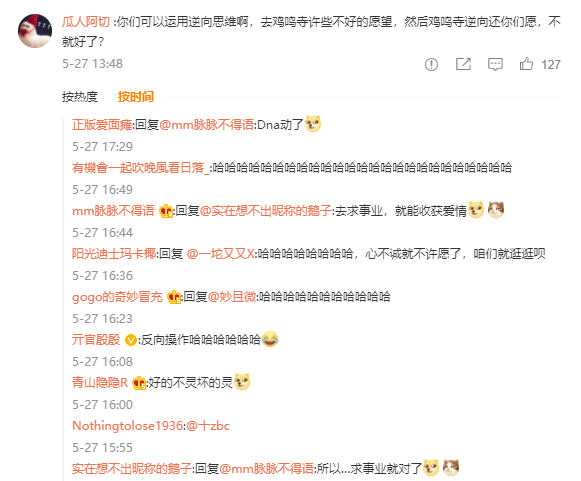Click the crown badge beside gogo的奇妙冒充
The height and width of the screenshot is (481, 581).
tap(174, 297)
